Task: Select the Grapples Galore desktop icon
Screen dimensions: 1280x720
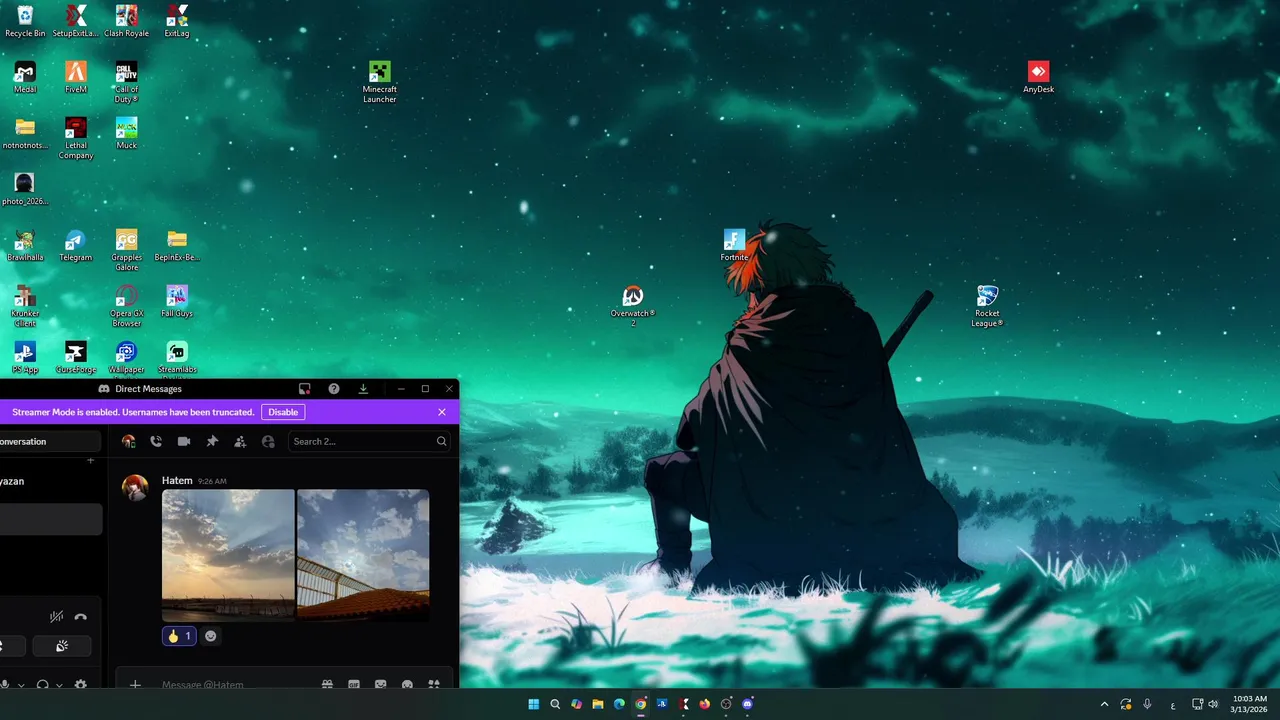Action: (126, 250)
